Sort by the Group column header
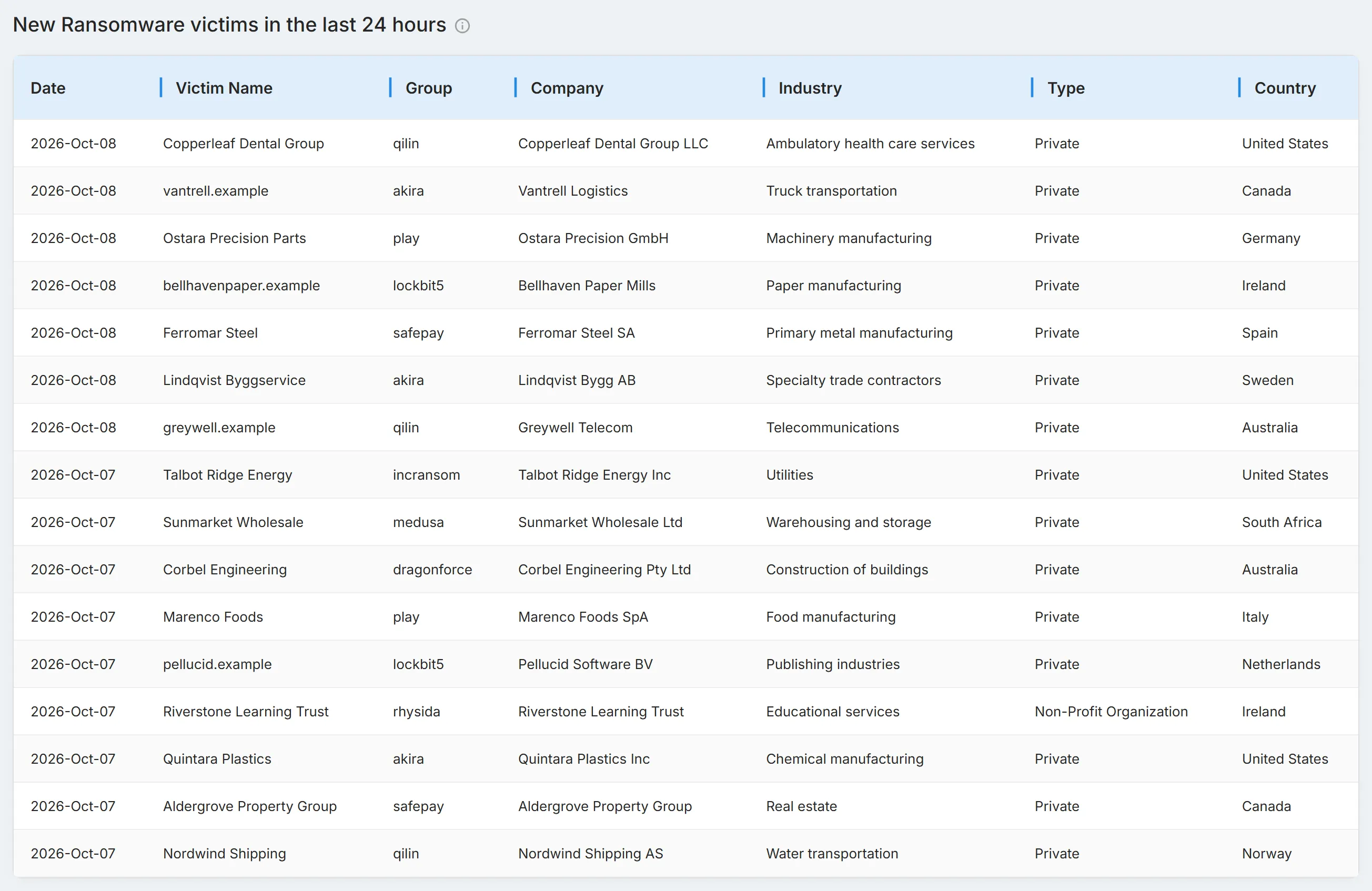 (x=428, y=88)
